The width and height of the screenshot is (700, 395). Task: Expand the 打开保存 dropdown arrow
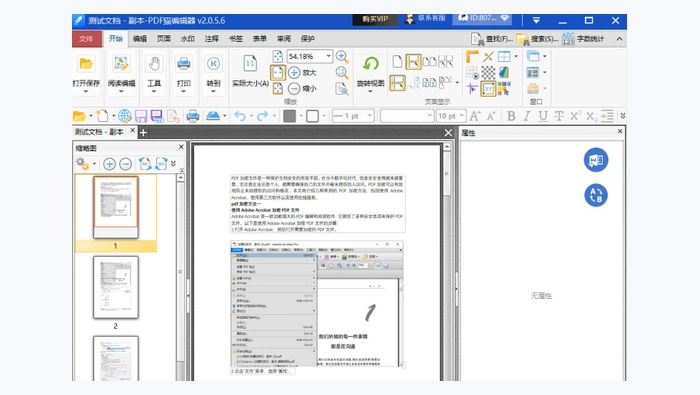pos(86,91)
